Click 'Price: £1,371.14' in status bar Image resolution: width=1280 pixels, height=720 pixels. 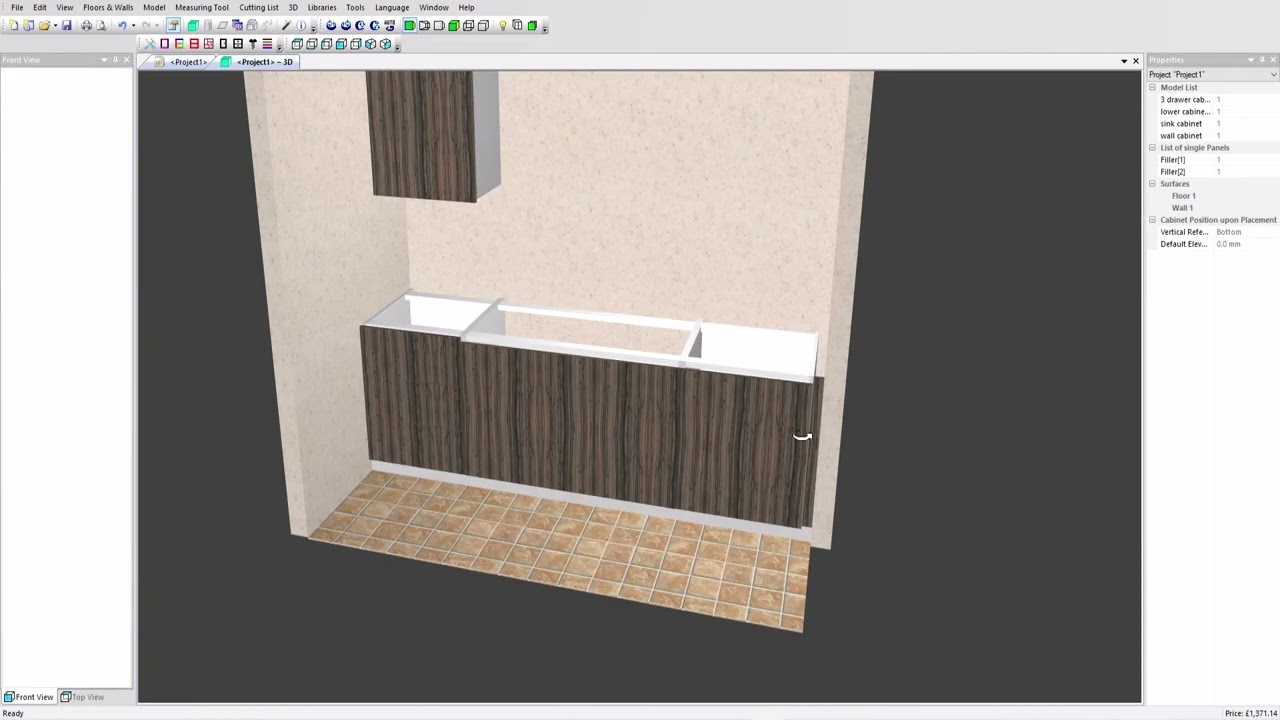[1250, 713]
